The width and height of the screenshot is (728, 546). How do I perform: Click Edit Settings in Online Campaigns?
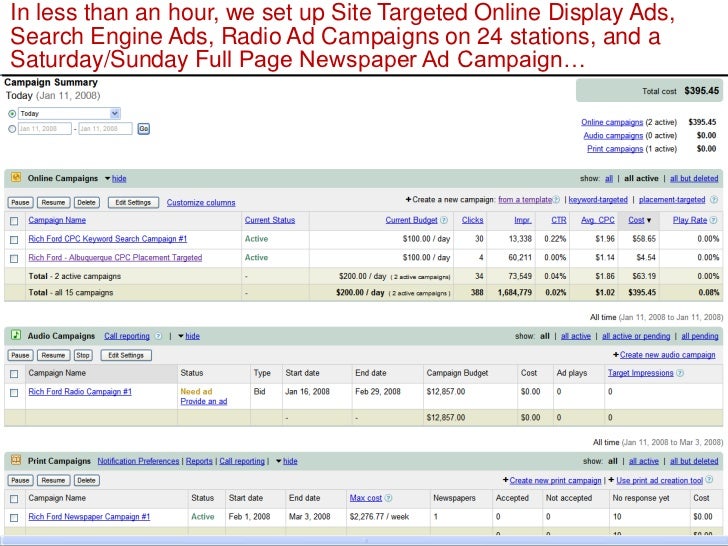tap(133, 202)
